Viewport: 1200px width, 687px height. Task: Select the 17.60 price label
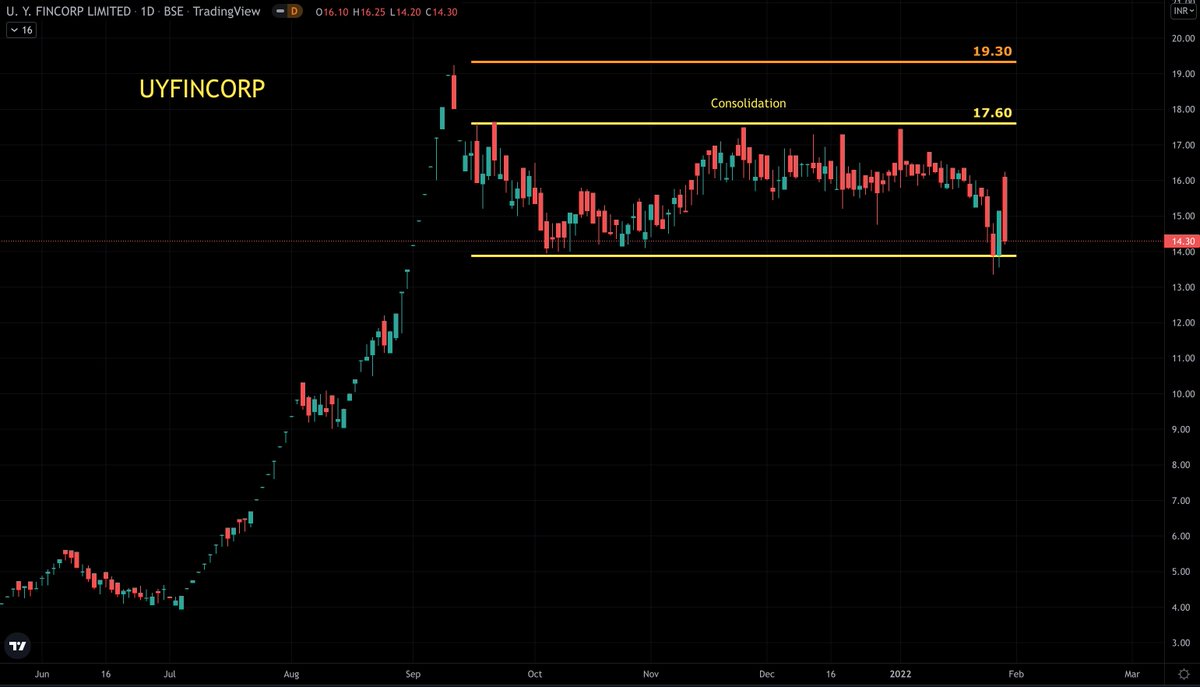[994, 113]
